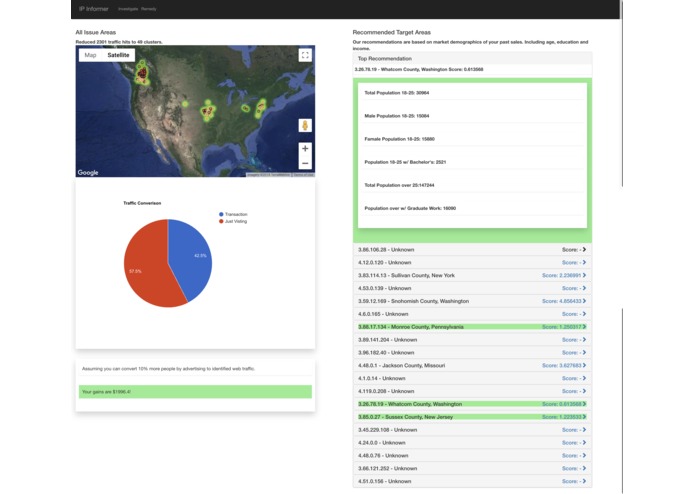Select the 4.51.0.156 Unknown row
The width and height of the screenshot is (695, 494).
click(472, 481)
